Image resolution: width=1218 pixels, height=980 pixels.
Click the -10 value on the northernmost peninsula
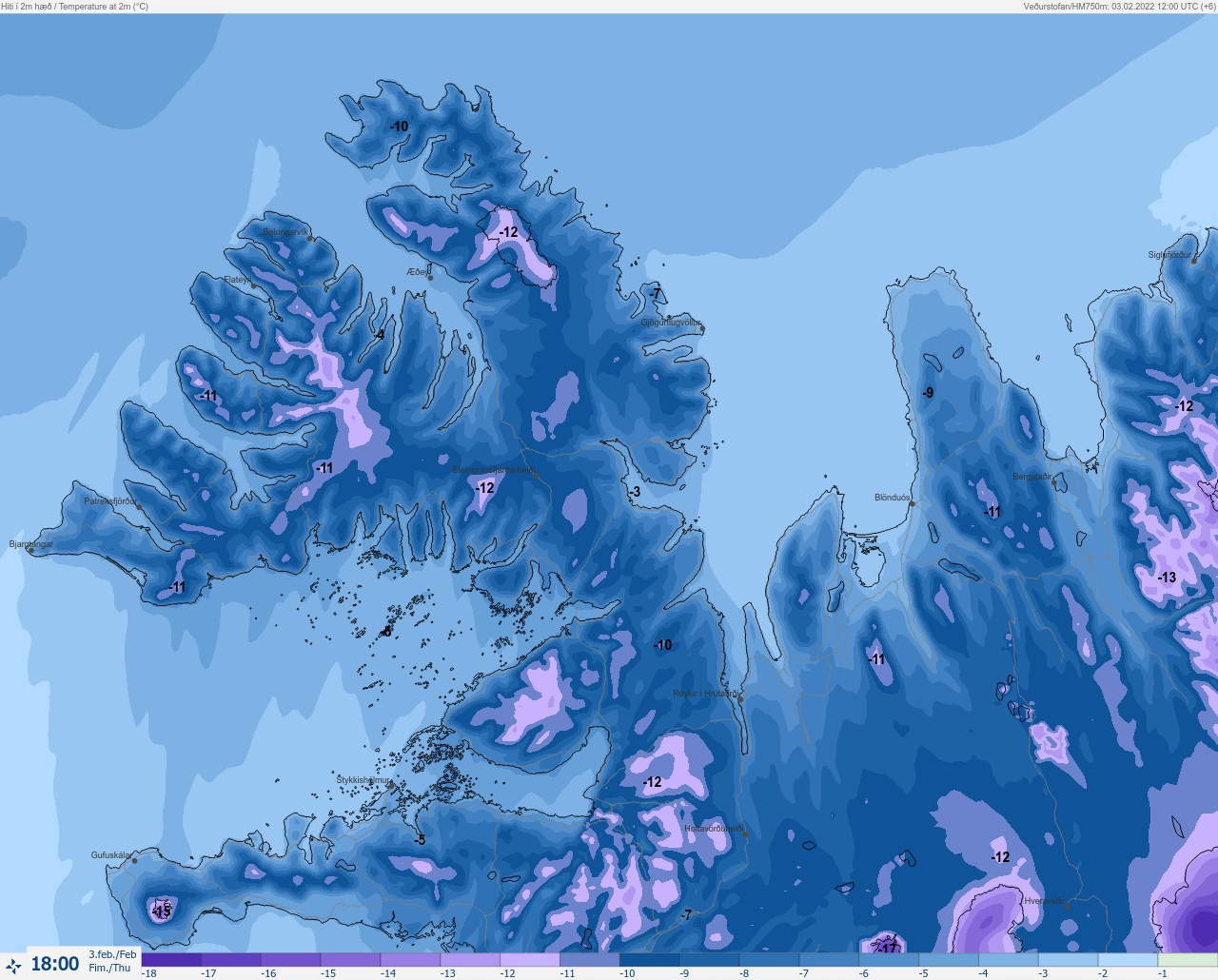point(399,127)
